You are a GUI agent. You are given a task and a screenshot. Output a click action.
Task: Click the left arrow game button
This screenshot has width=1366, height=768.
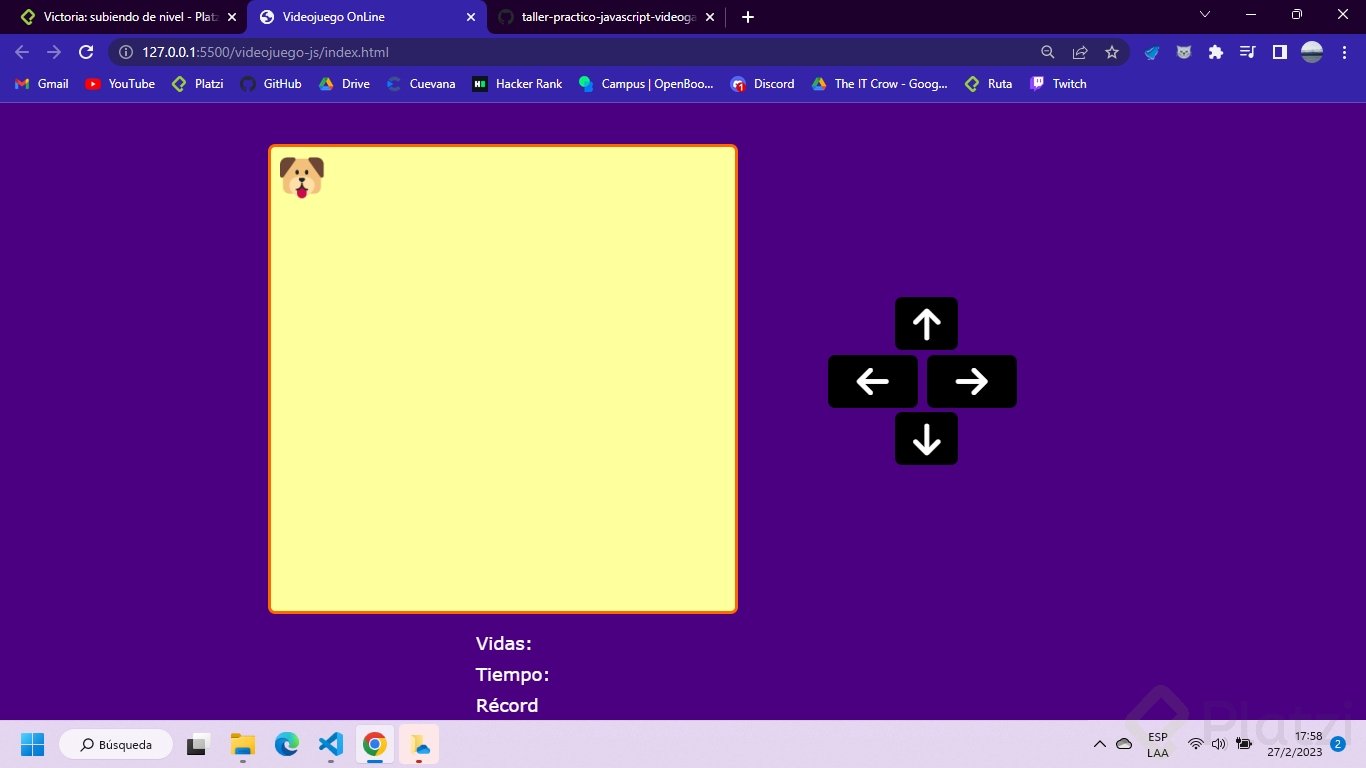pyautogui.click(x=873, y=381)
